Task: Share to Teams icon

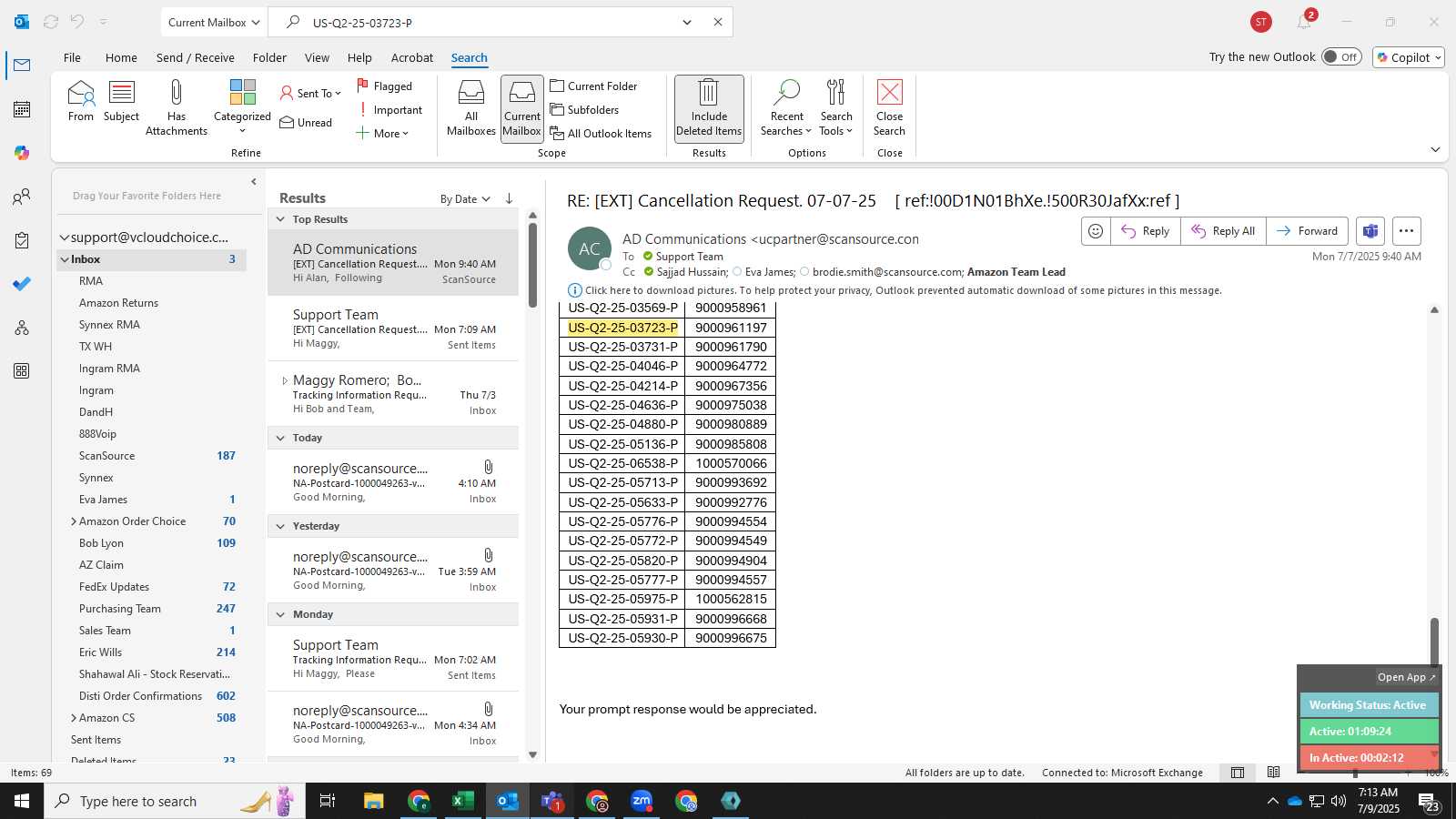Action: click(1370, 231)
